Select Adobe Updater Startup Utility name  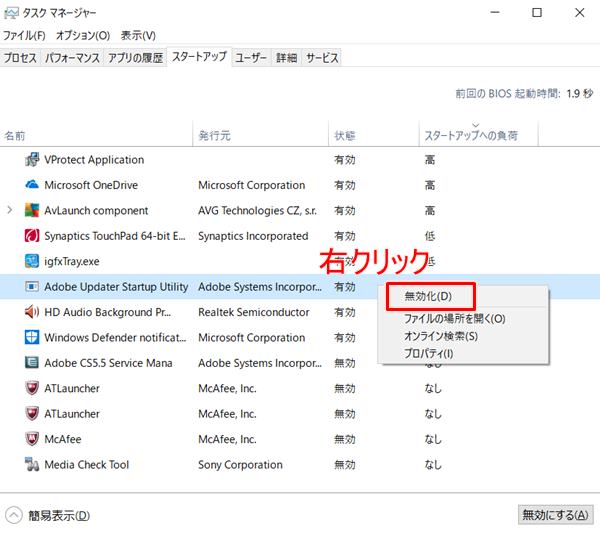click(116, 286)
